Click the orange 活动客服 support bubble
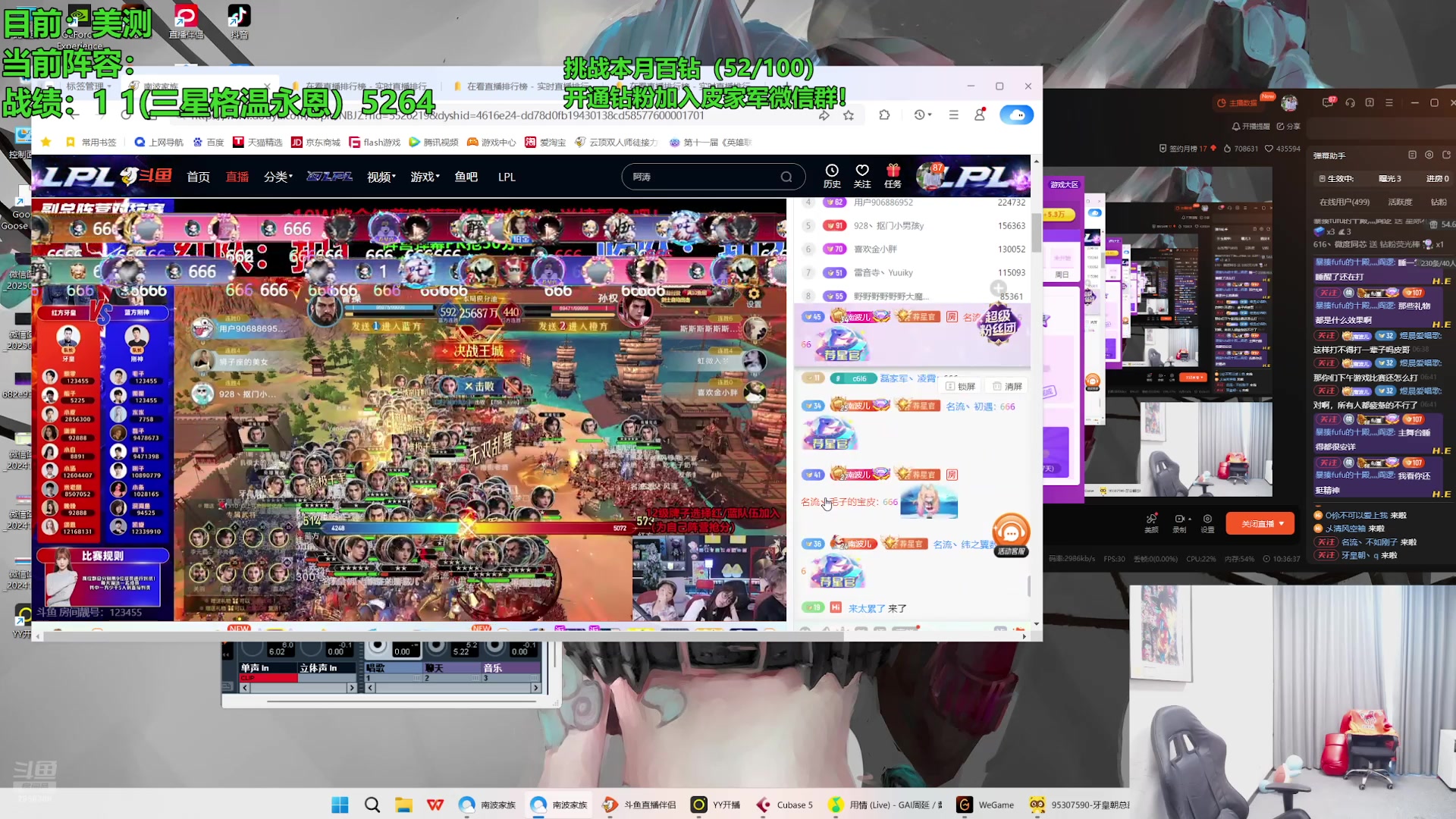1456x819 pixels. coord(1011,535)
